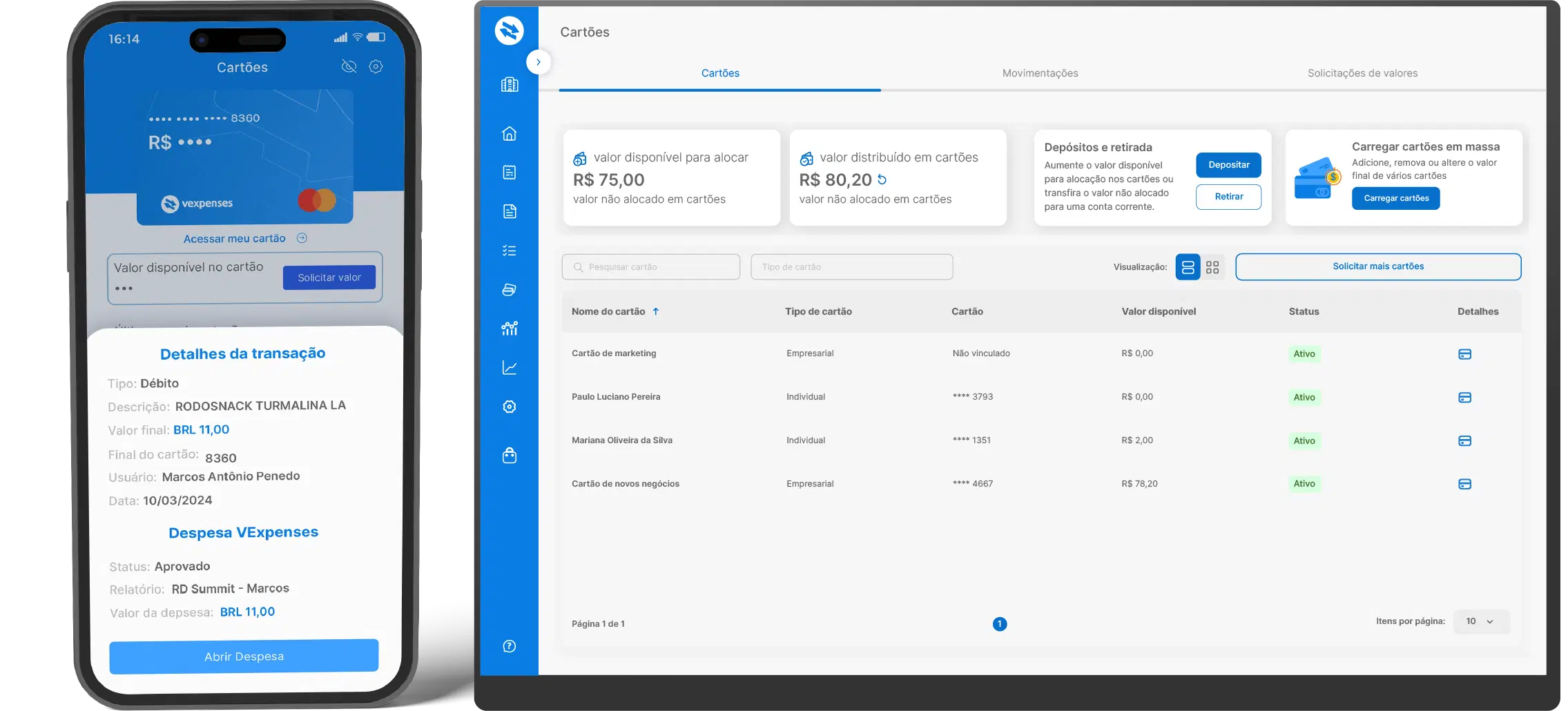The height and width of the screenshot is (711, 1568).
Task: Refresh the valor distribuído em cartões amount
Action: pyautogui.click(x=882, y=179)
